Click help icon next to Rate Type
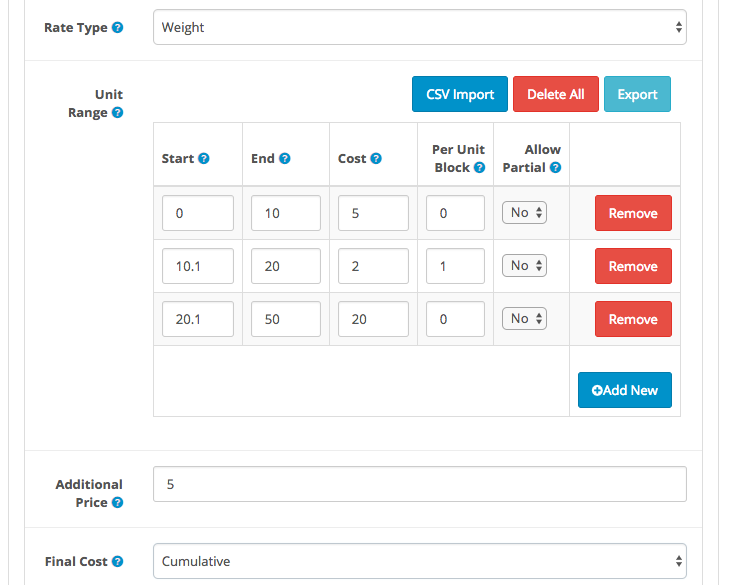 pyautogui.click(x=118, y=27)
